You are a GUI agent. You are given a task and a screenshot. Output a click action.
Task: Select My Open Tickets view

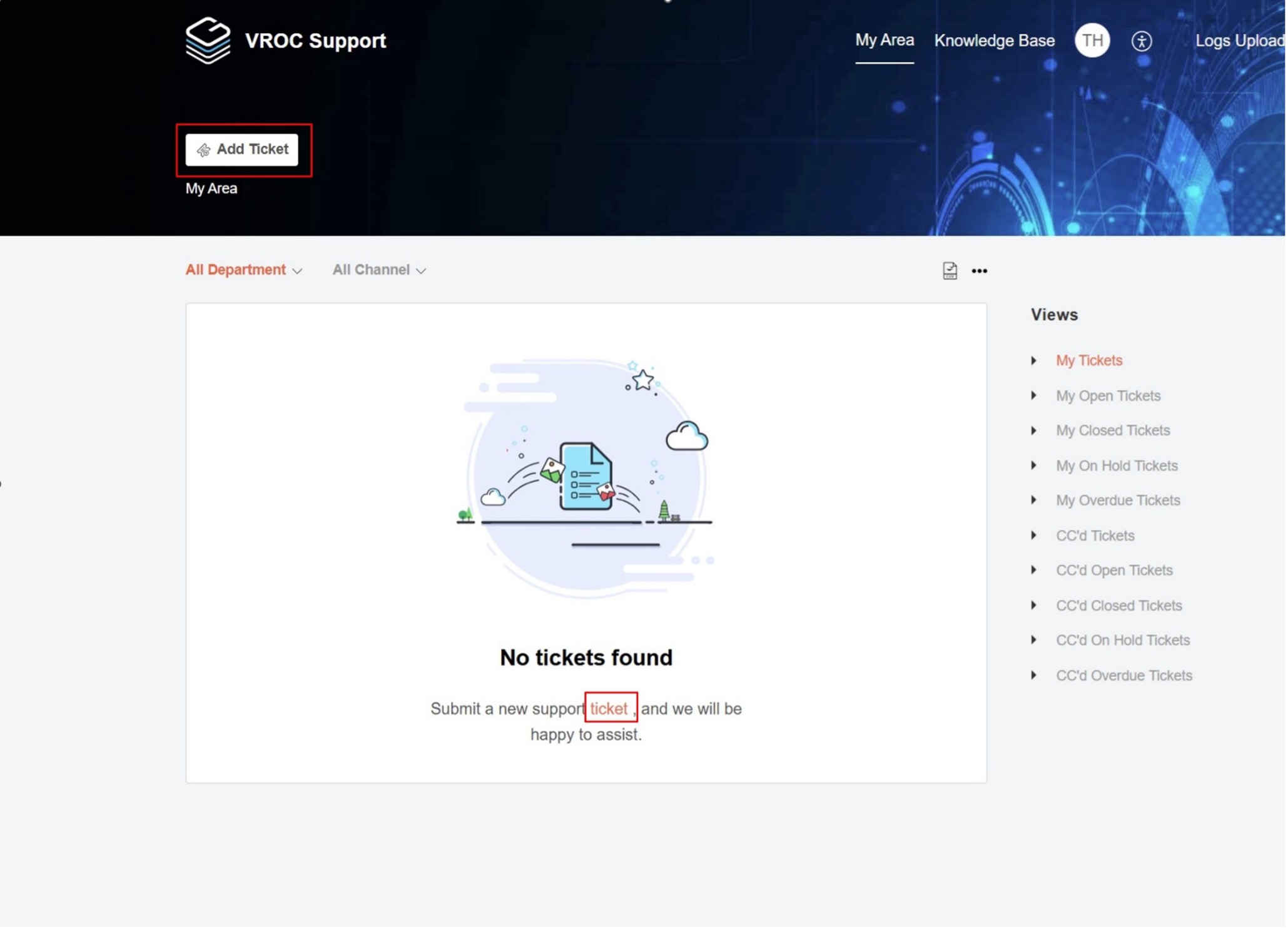(x=1108, y=395)
